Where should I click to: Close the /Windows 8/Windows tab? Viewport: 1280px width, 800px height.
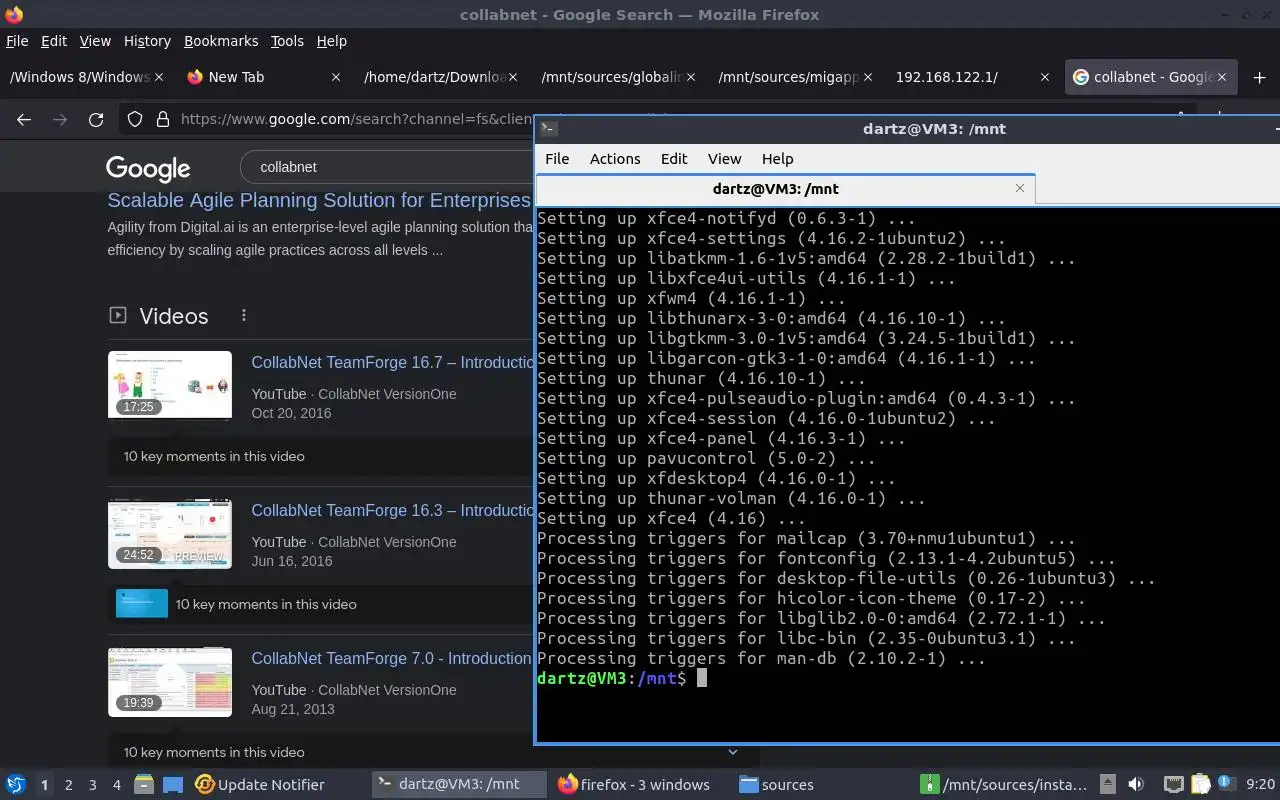(x=159, y=77)
